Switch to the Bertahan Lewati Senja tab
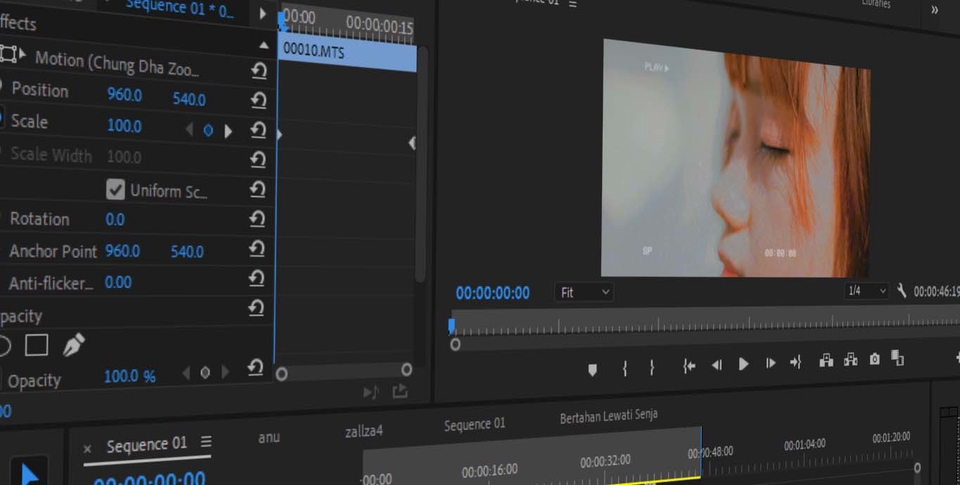Image resolution: width=960 pixels, height=485 pixels. point(609,416)
